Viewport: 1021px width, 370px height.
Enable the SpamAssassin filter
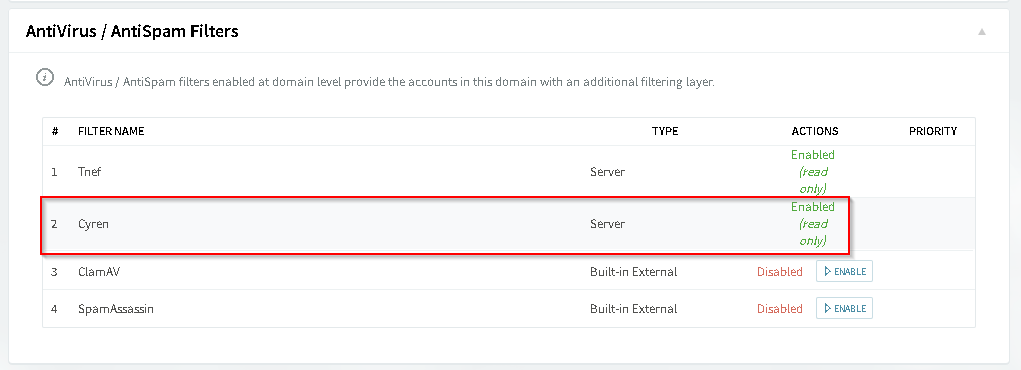844,308
